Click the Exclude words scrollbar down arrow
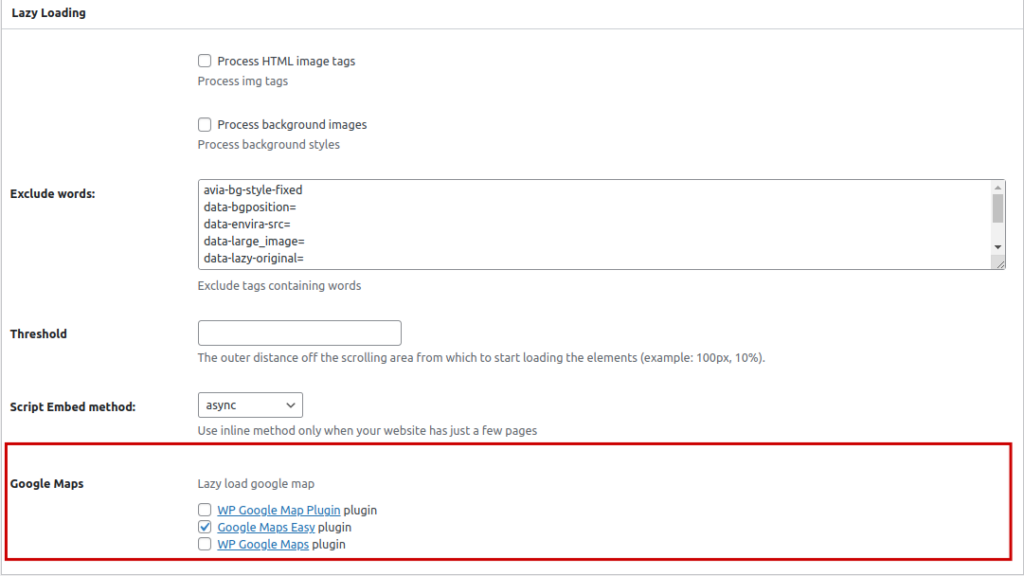Viewport: 1024px width, 576px height. (997, 247)
